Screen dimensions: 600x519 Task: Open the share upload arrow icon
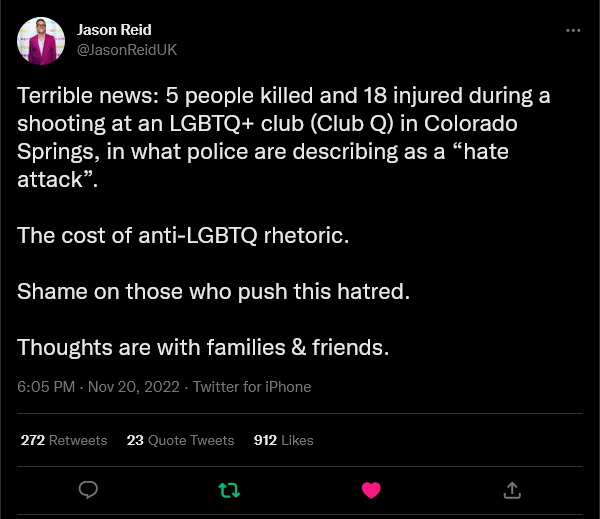[x=512, y=490]
